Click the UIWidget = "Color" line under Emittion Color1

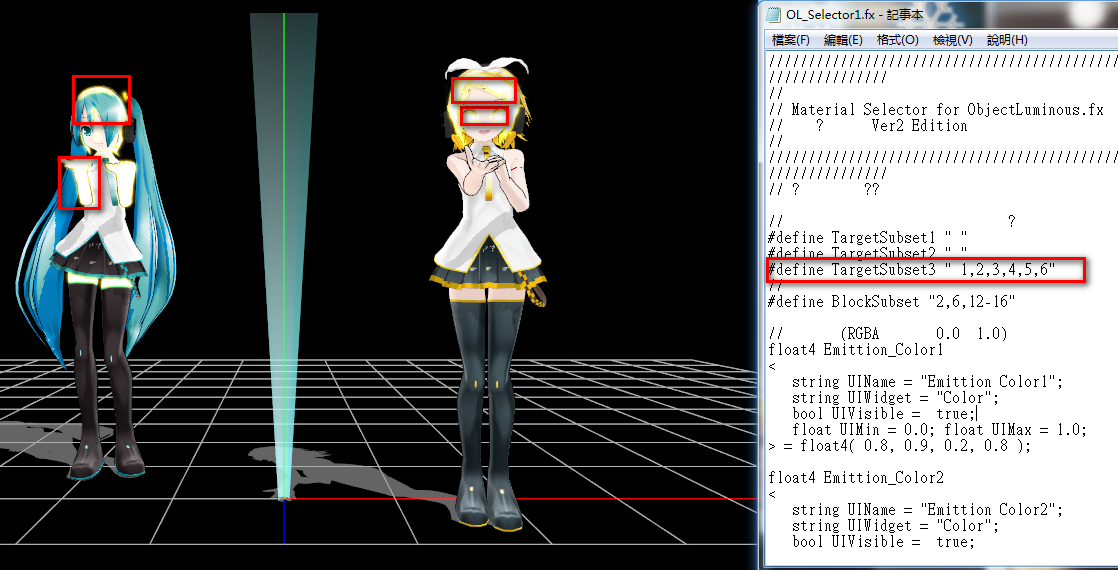coord(895,397)
